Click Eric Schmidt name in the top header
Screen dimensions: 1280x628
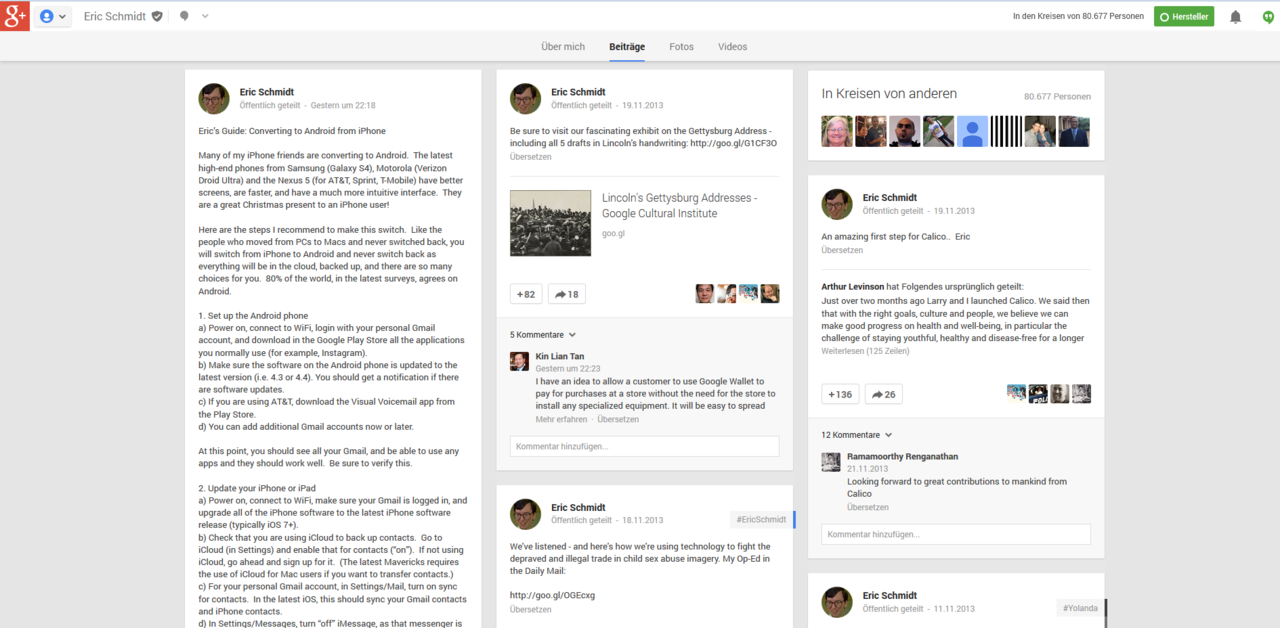coord(115,17)
